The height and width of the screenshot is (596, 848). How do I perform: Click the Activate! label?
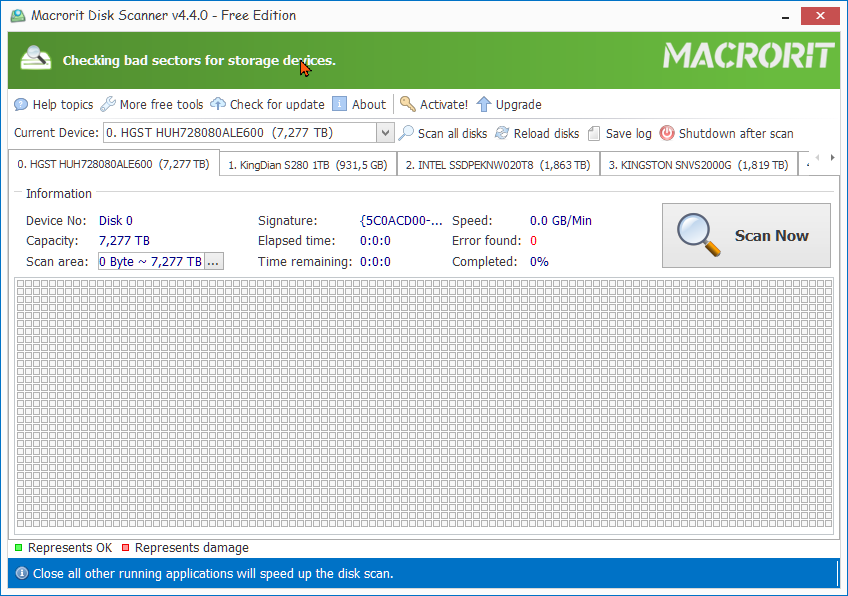coord(444,104)
